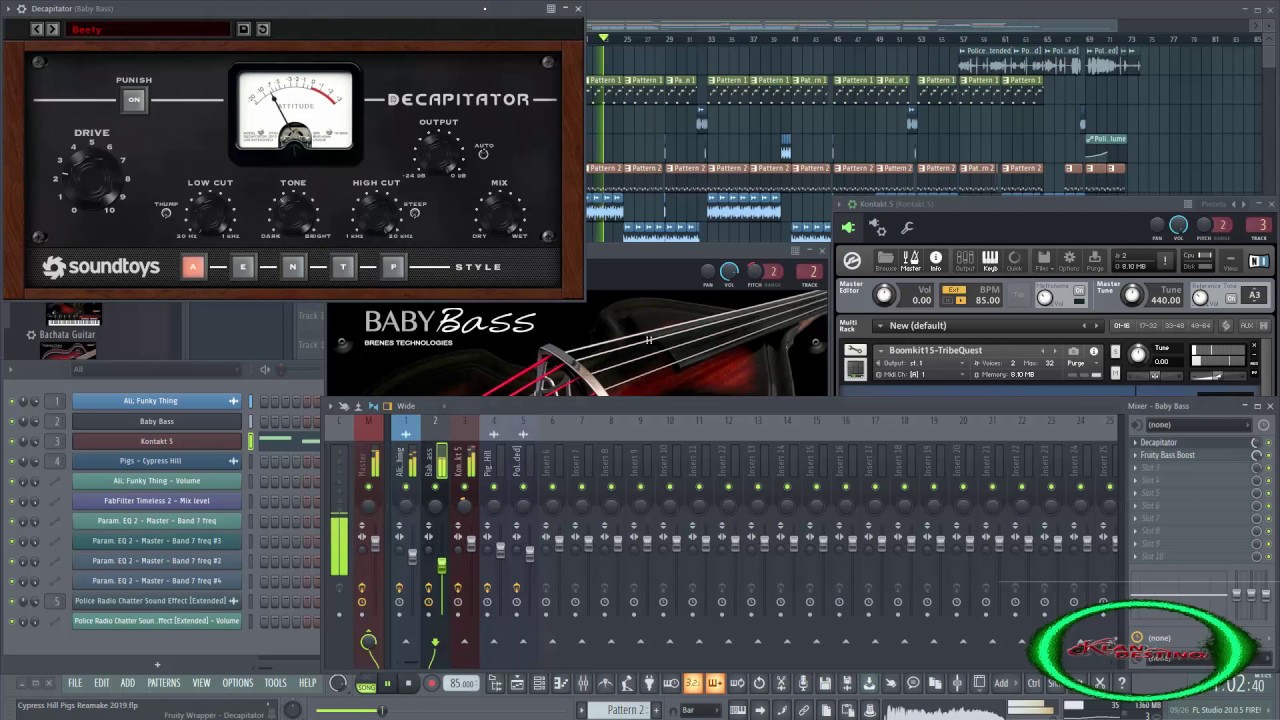Image resolution: width=1280 pixels, height=720 pixels.
Task: Open Kontakt Options gear
Action: point(1069,261)
